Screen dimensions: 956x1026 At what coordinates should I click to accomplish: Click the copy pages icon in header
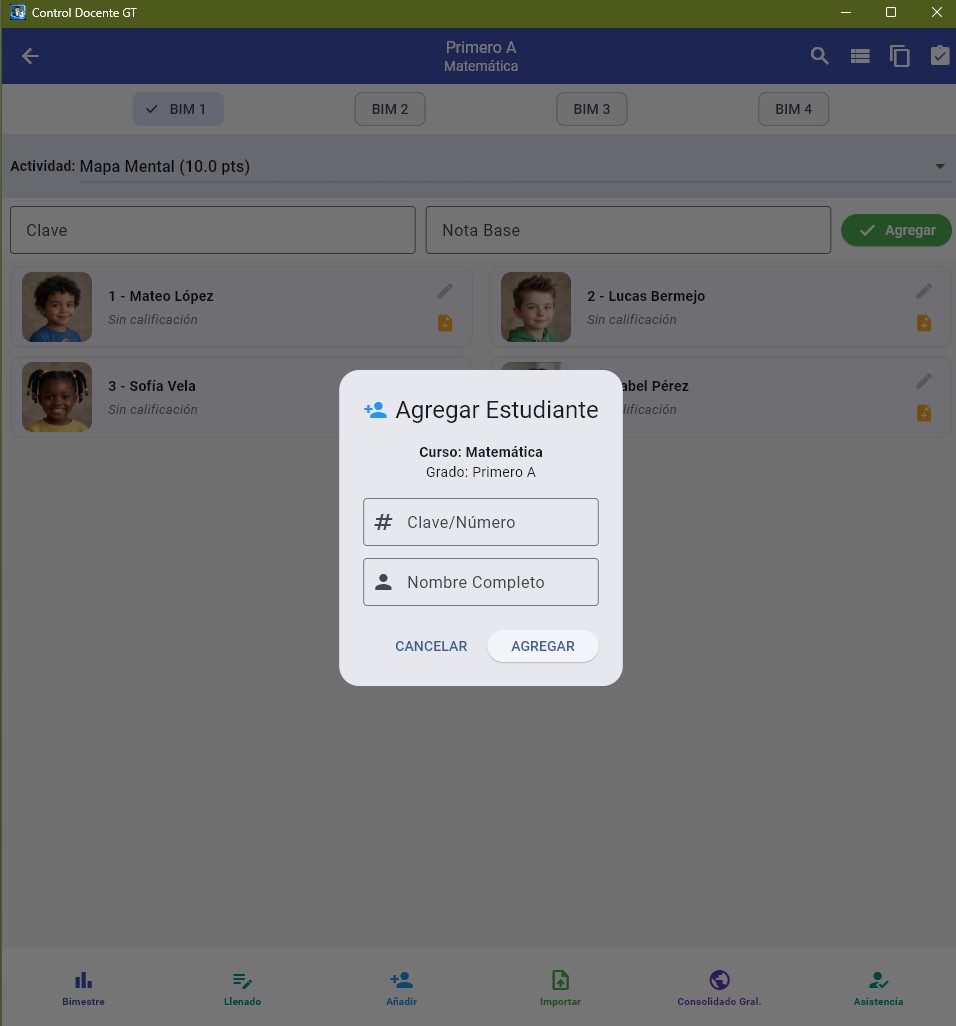[900, 56]
